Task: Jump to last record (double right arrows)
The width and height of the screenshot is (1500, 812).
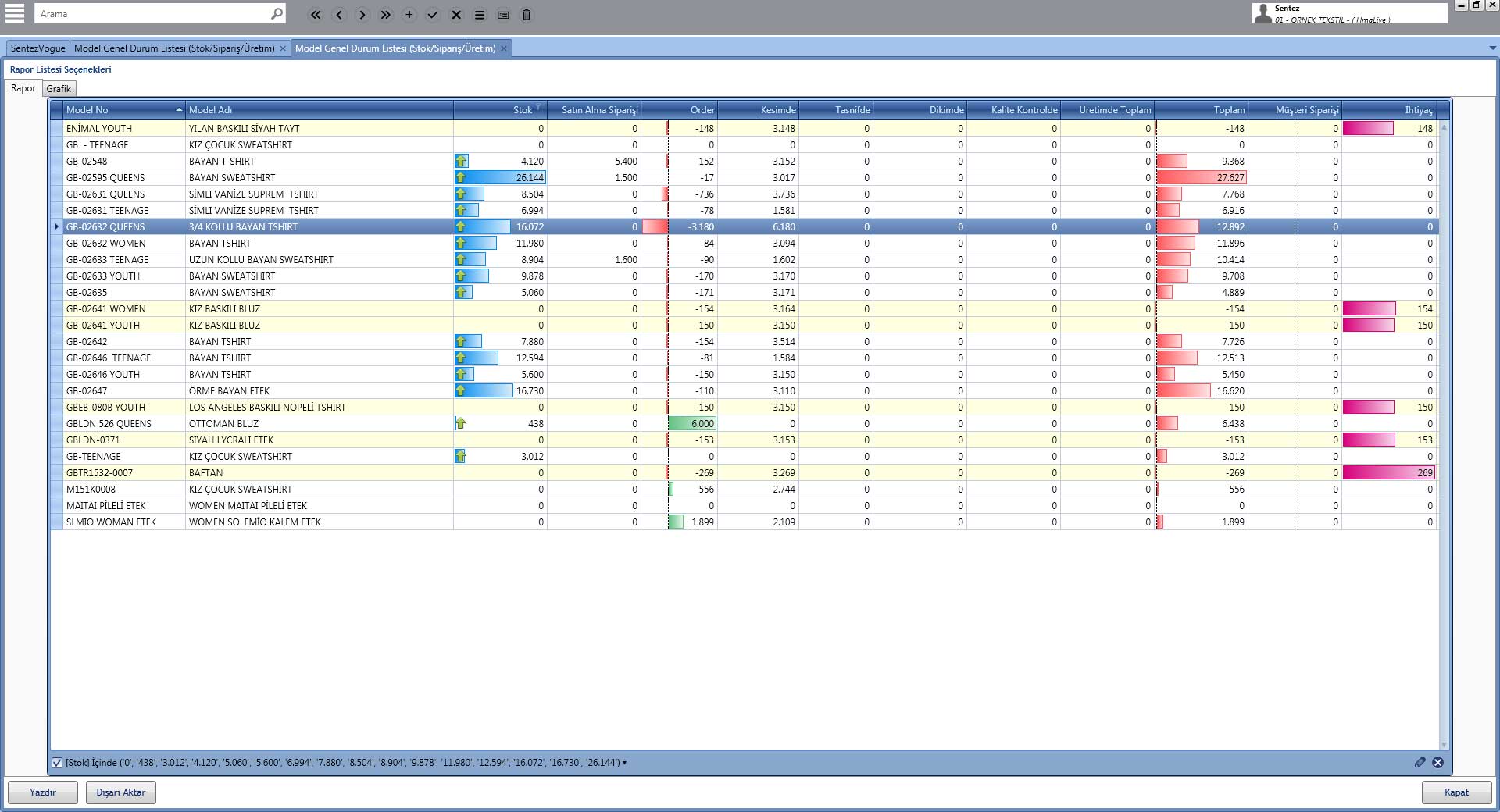Action: 386,15
